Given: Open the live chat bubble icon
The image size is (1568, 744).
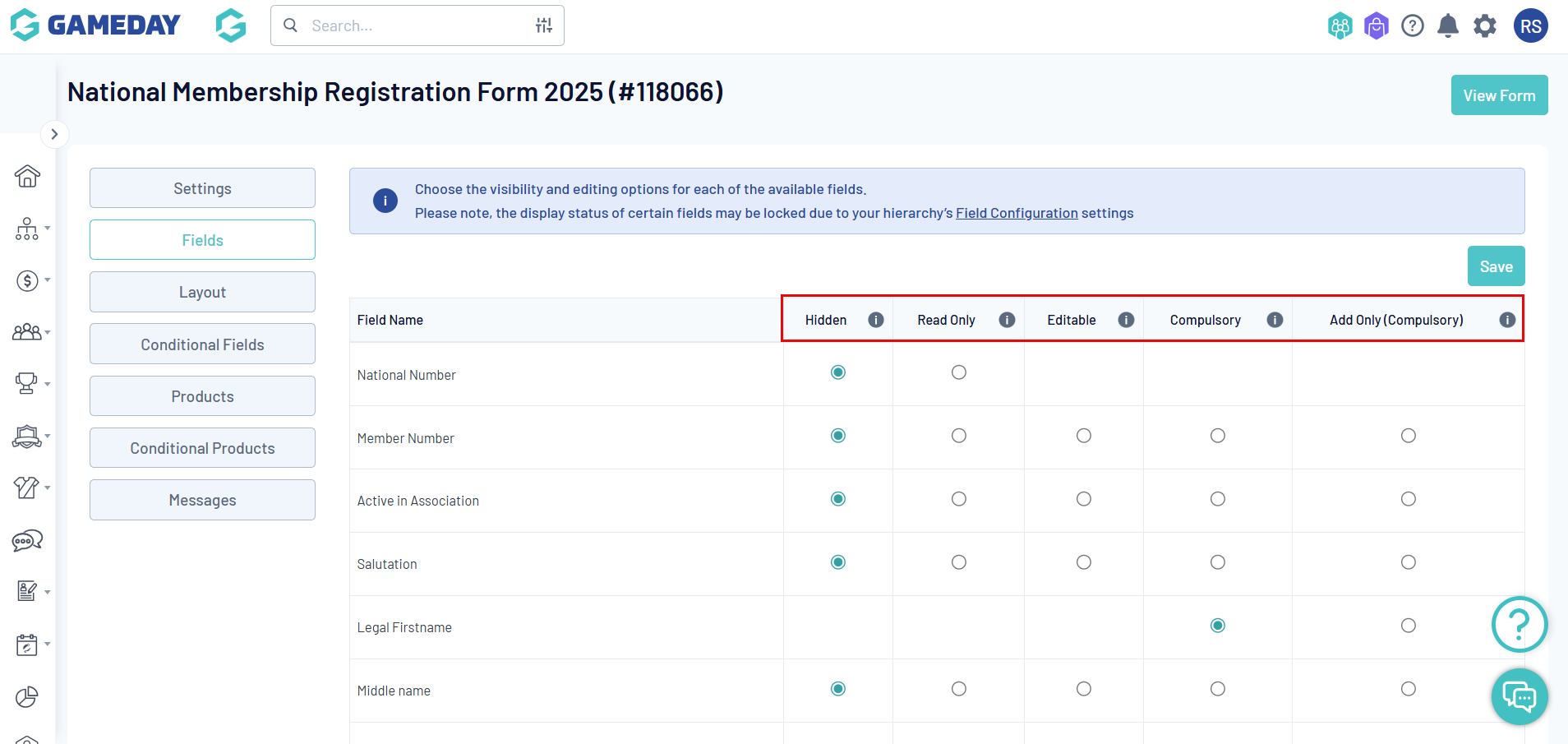Looking at the screenshot, I should (x=1520, y=697).
